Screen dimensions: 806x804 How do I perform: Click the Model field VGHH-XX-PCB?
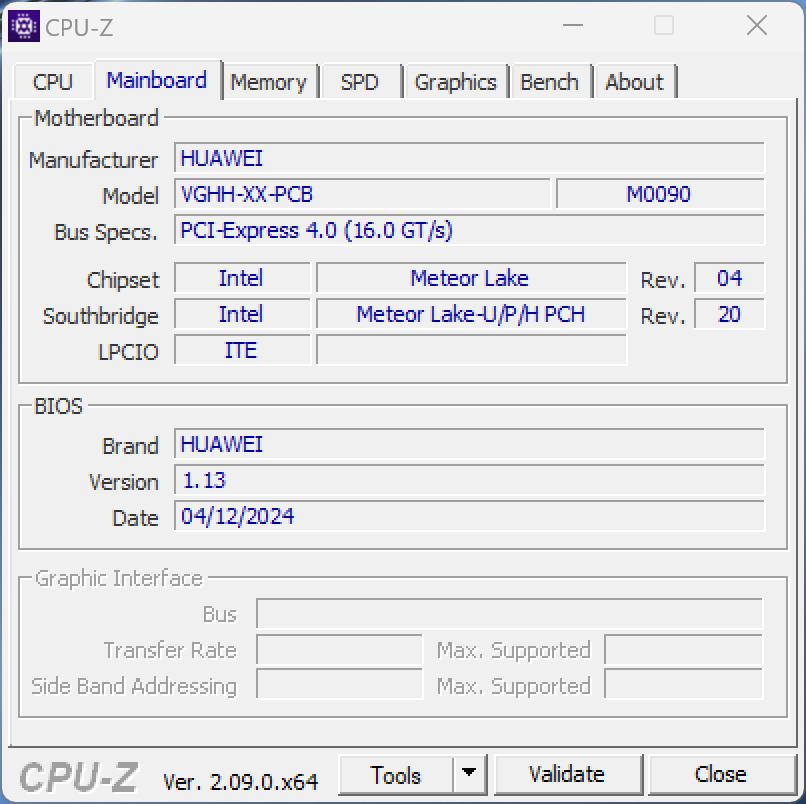362,194
